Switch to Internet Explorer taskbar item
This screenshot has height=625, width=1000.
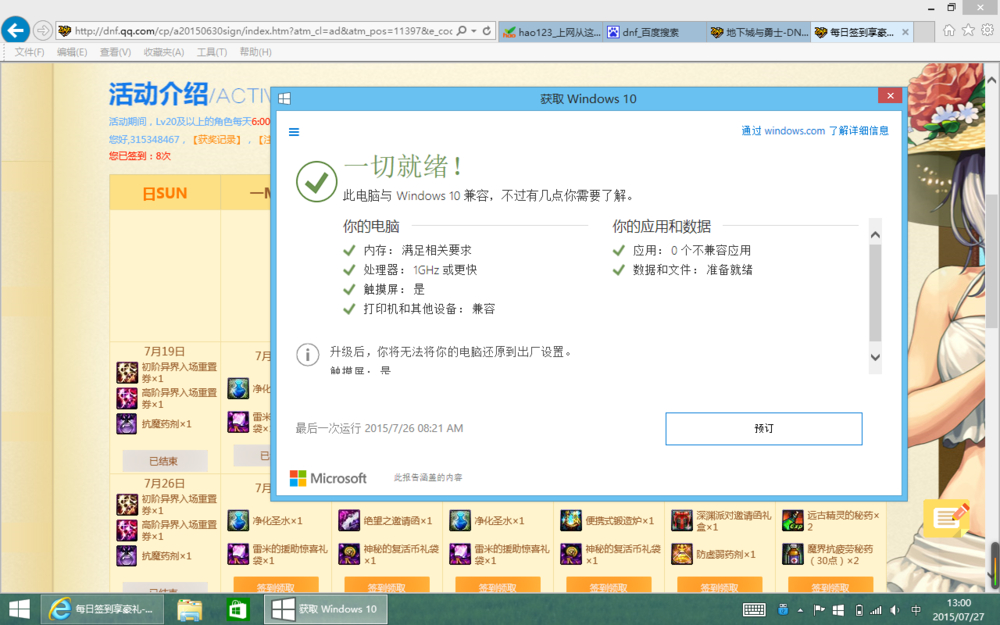click(102, 610)
